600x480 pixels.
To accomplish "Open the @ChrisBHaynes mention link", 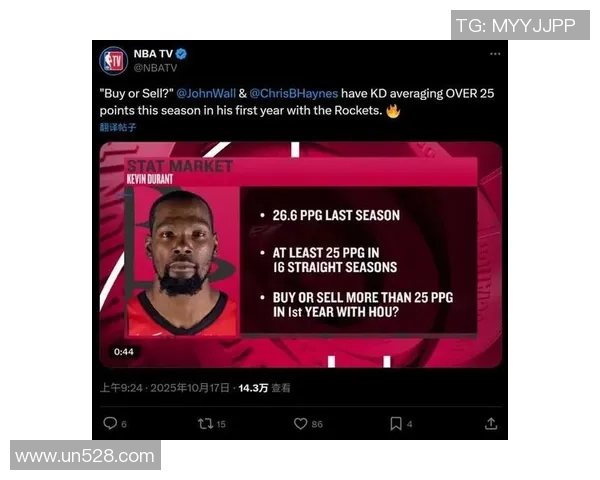I will [294, 93].
